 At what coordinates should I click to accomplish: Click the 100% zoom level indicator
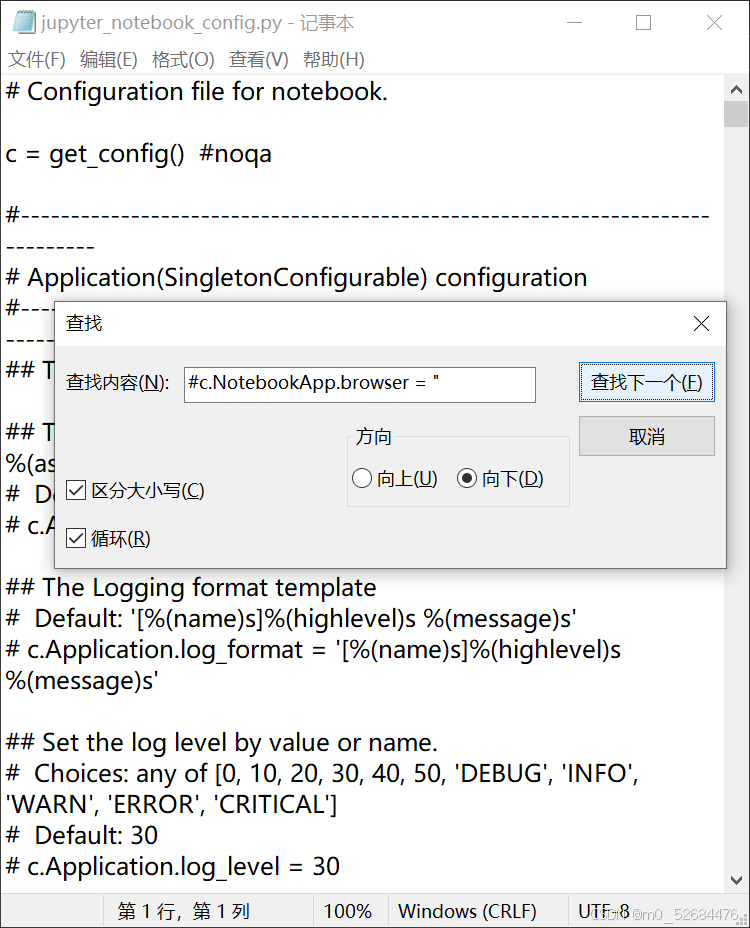click(x=348, y=912)
